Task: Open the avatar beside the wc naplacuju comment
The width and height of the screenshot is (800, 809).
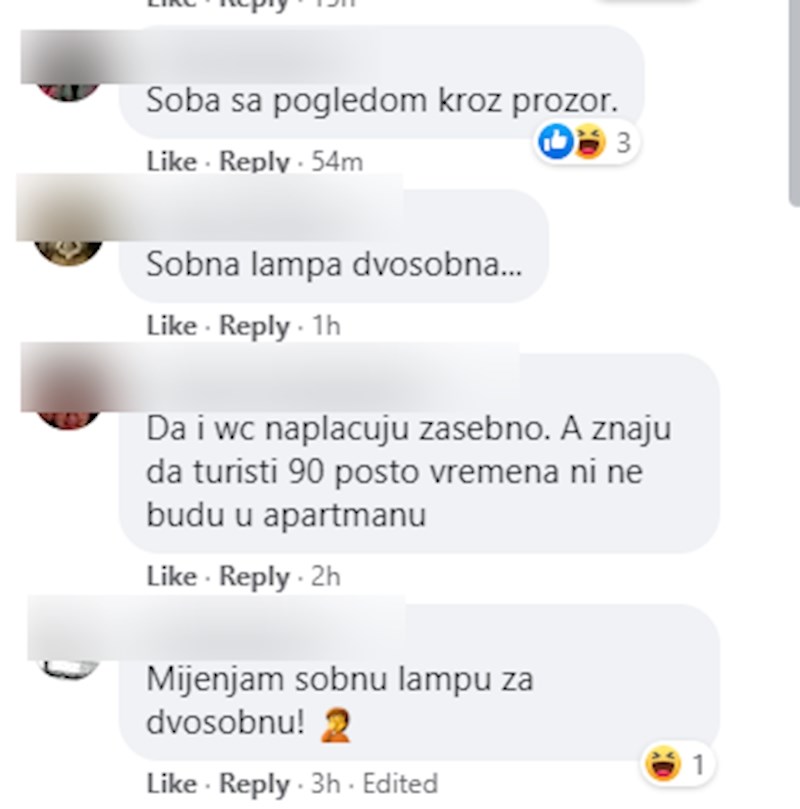Action: tap(68, 420)
